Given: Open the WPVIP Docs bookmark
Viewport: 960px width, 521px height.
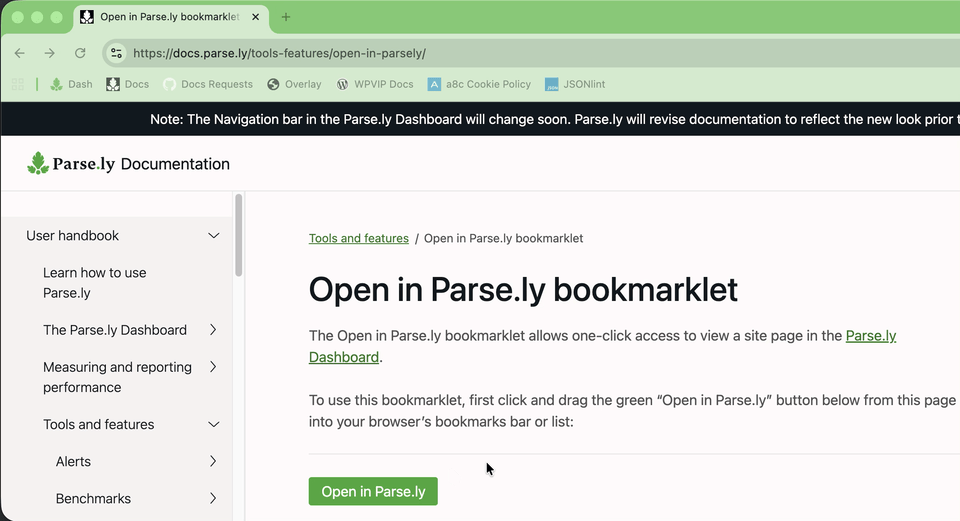Looking at the screenshot, I should [374, 85].
